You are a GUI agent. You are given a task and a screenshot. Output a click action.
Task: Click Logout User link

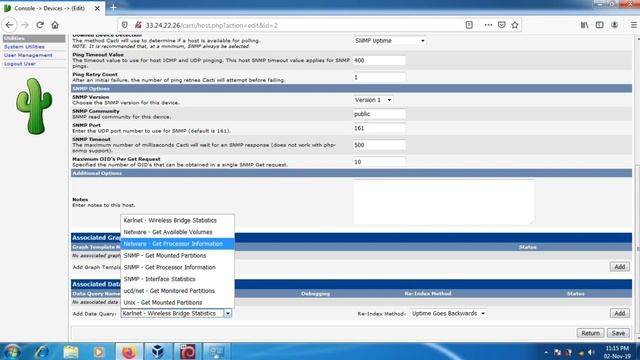(20, 64)
